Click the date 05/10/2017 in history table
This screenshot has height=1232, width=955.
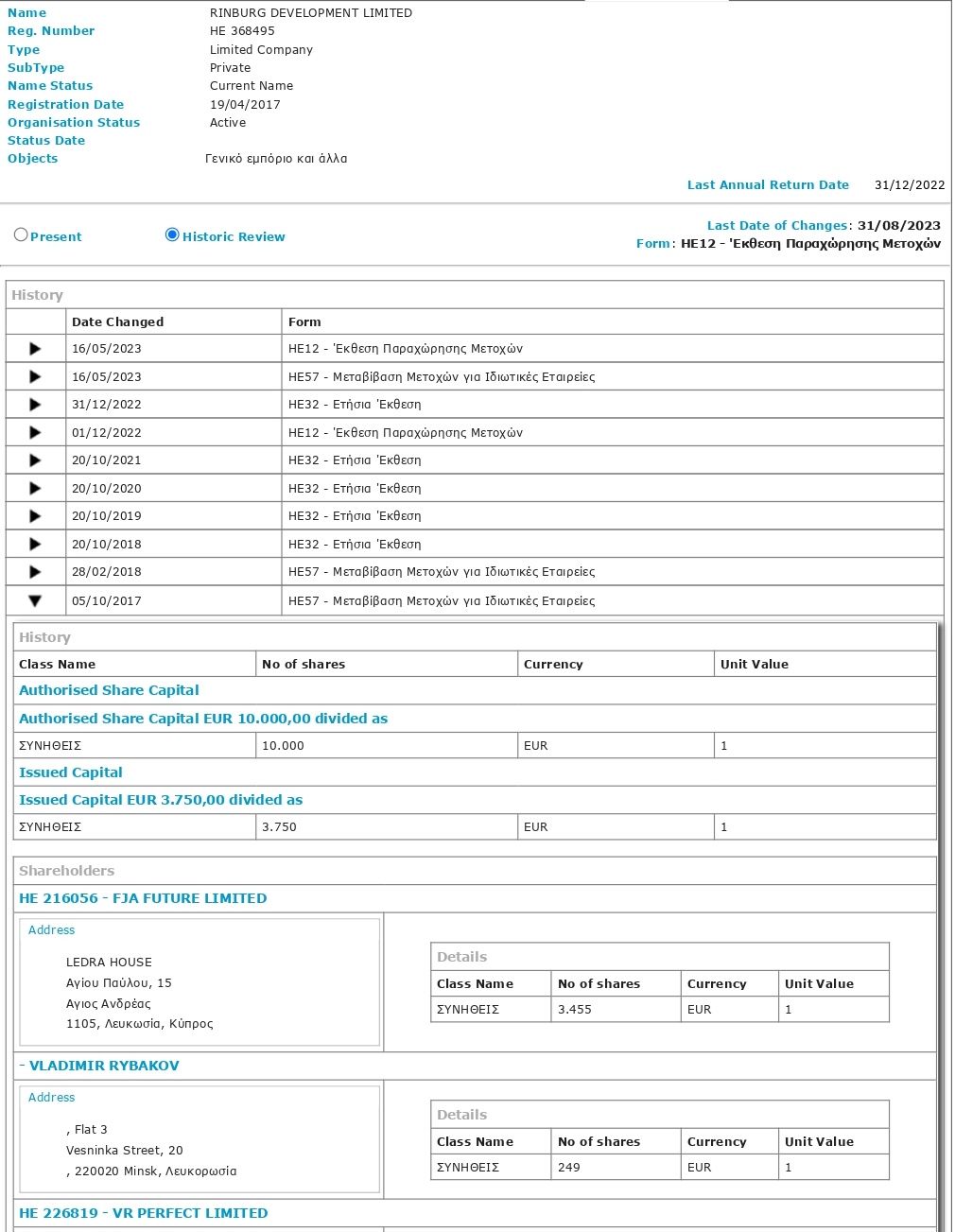pos(107,600)
